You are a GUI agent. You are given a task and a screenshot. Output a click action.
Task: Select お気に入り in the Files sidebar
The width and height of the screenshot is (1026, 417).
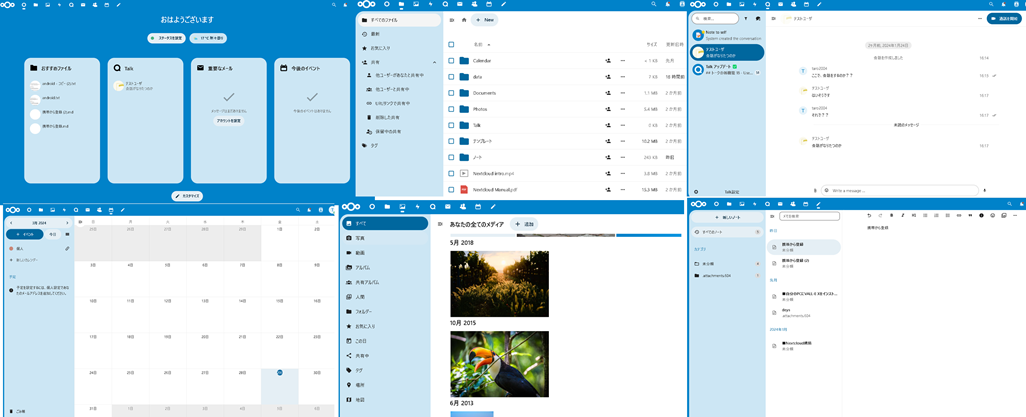(380, 48)
